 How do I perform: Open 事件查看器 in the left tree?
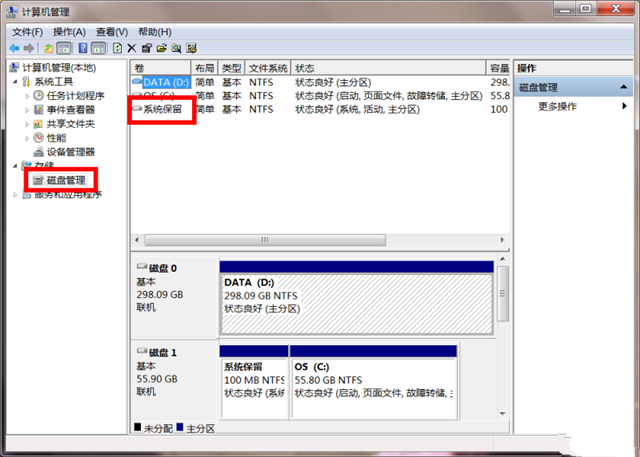click(70, 110)
